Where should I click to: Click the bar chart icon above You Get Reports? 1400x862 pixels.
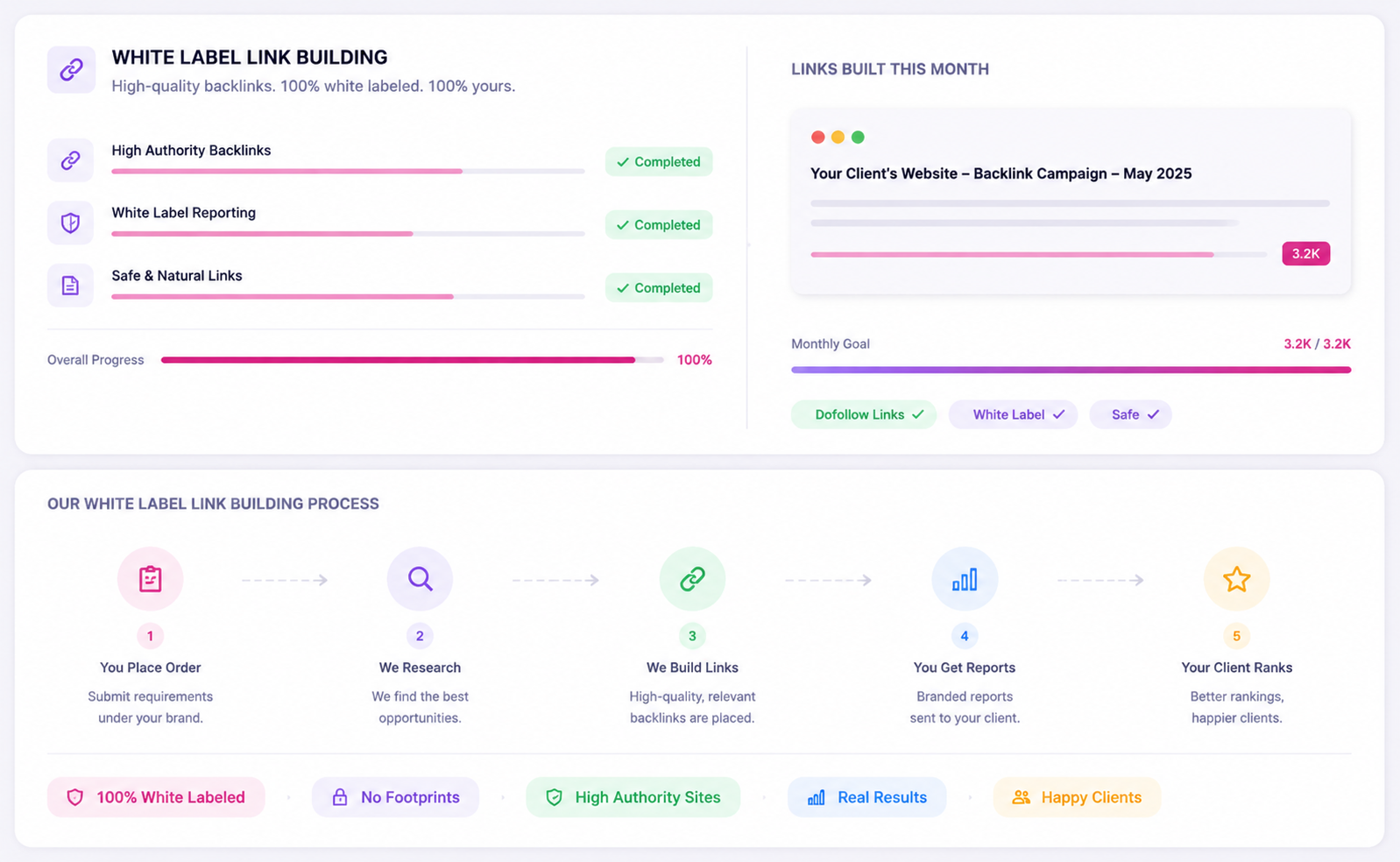[x=965, y=579]
